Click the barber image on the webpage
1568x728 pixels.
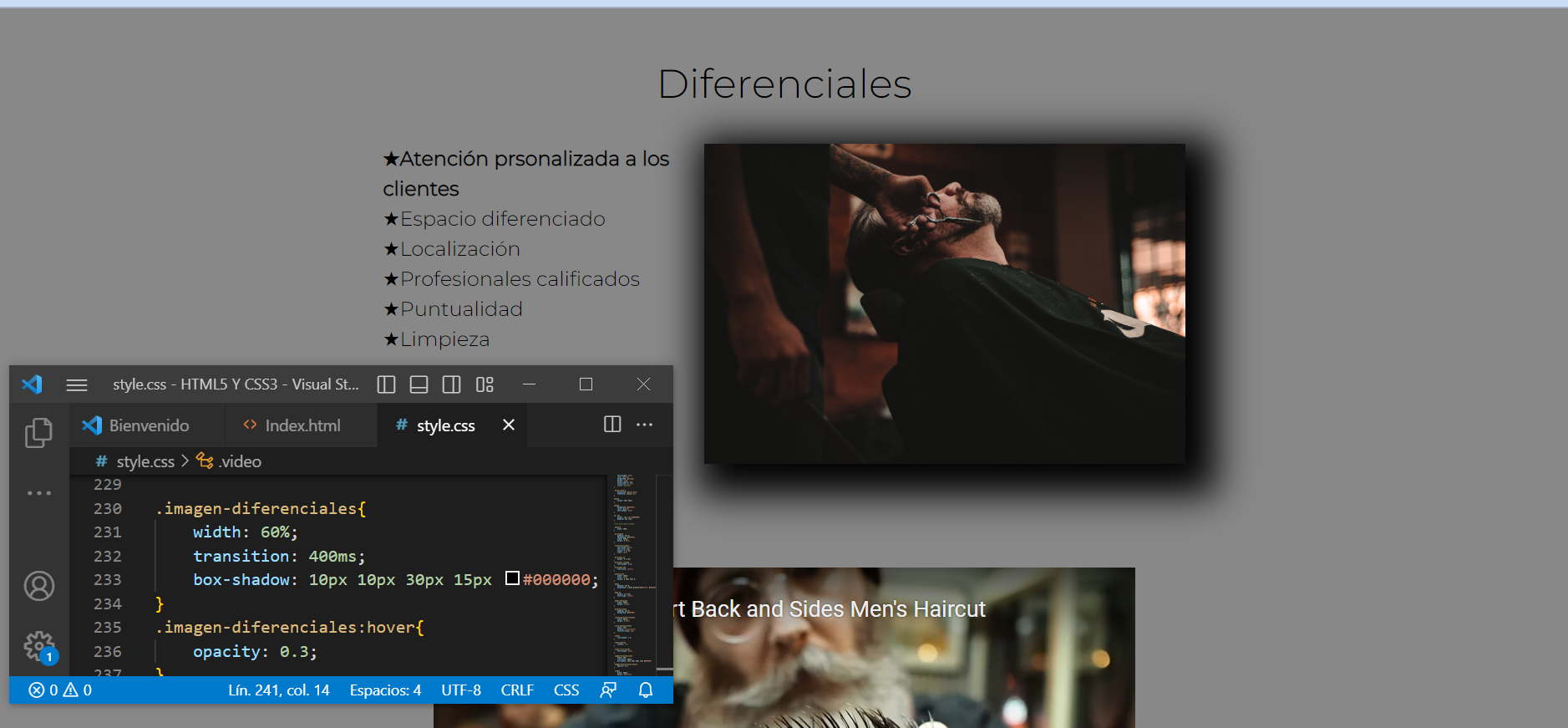(945, 303)
